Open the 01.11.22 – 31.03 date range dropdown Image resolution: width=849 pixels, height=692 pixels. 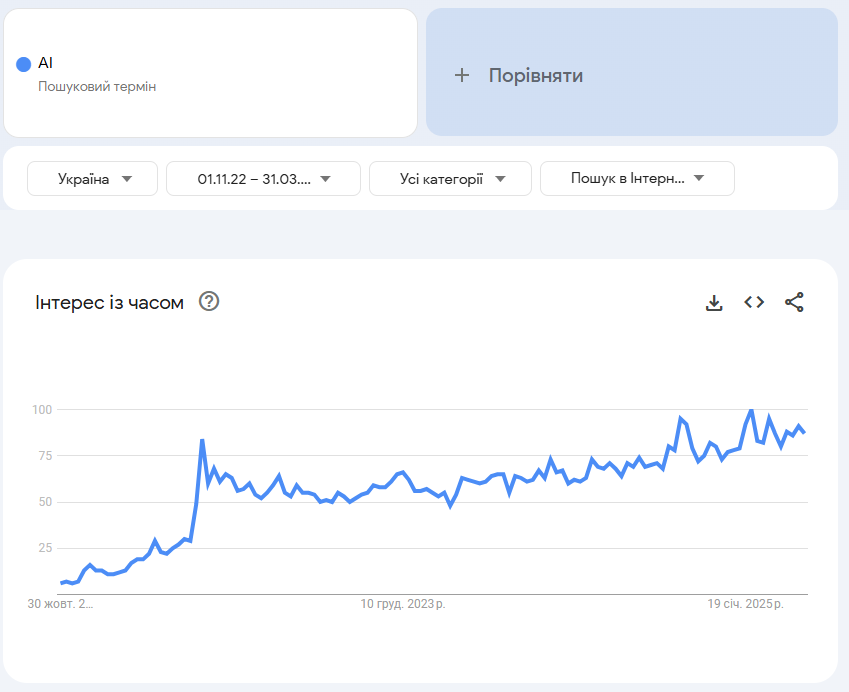click(x=263, y=179)
